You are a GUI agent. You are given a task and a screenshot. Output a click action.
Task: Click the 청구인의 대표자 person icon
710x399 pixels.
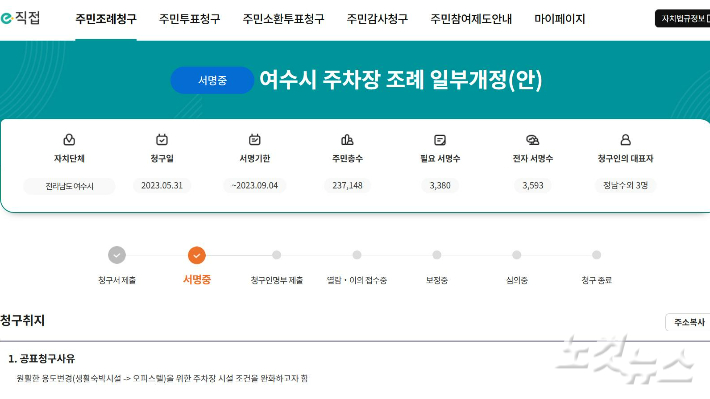[x=625, y=139]
